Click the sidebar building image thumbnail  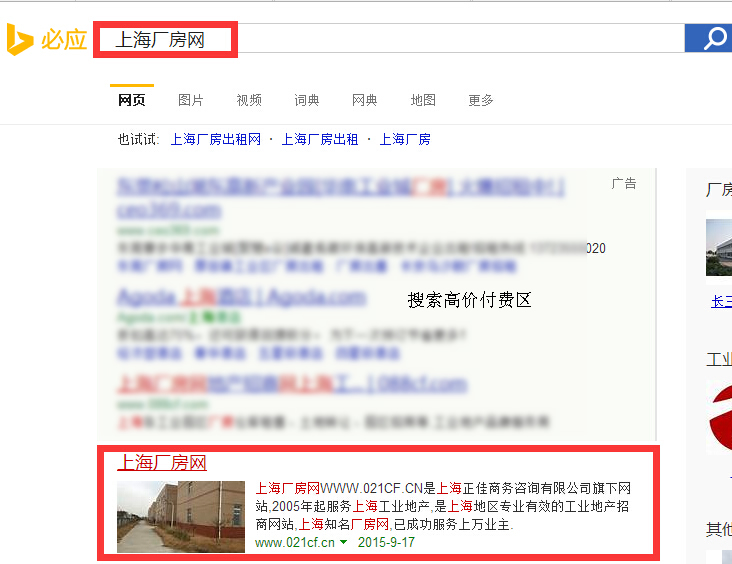tap(719, 247)
